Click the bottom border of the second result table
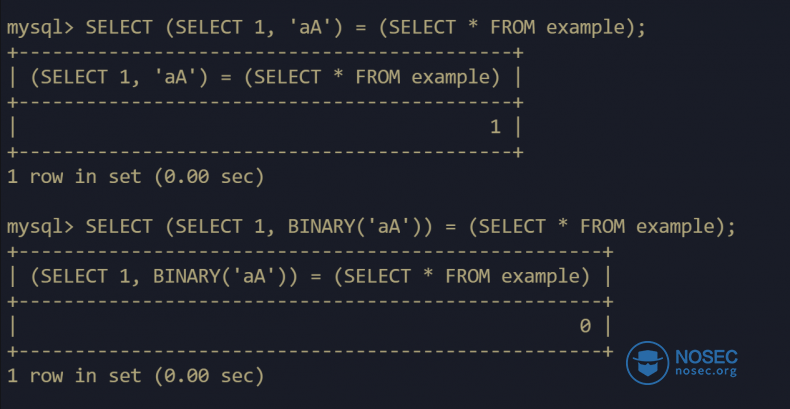The image size is (790, 409). coord(310,351)
